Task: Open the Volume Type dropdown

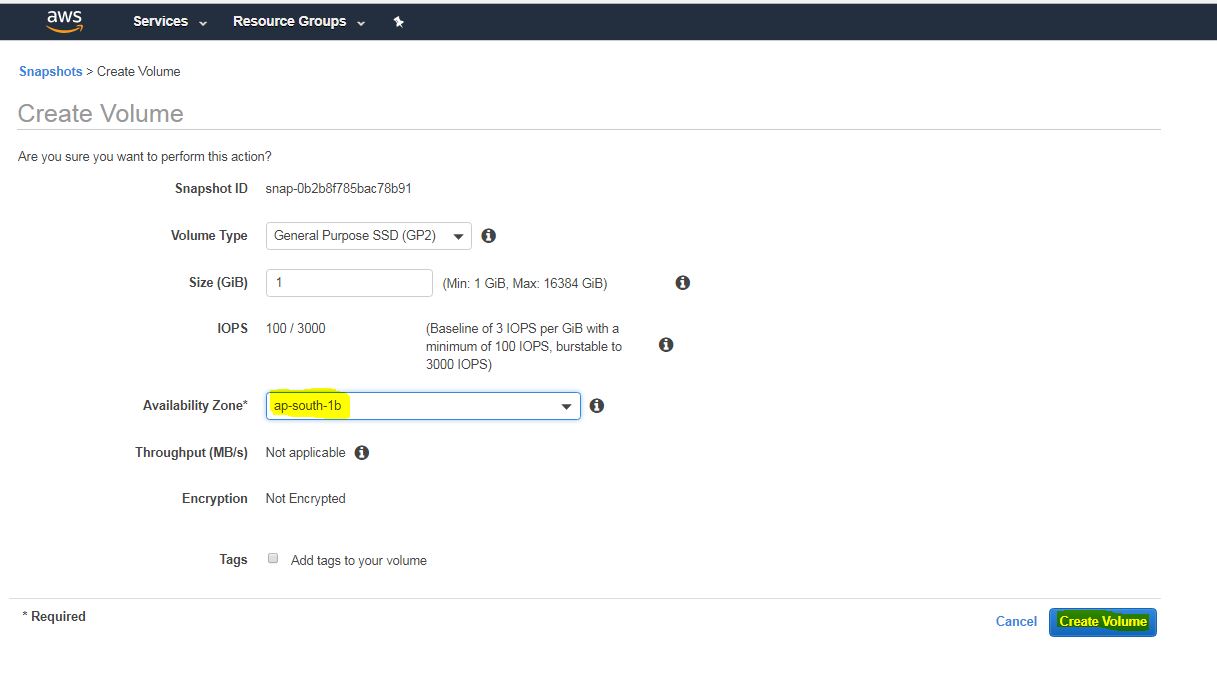Action: pos(368,236)
